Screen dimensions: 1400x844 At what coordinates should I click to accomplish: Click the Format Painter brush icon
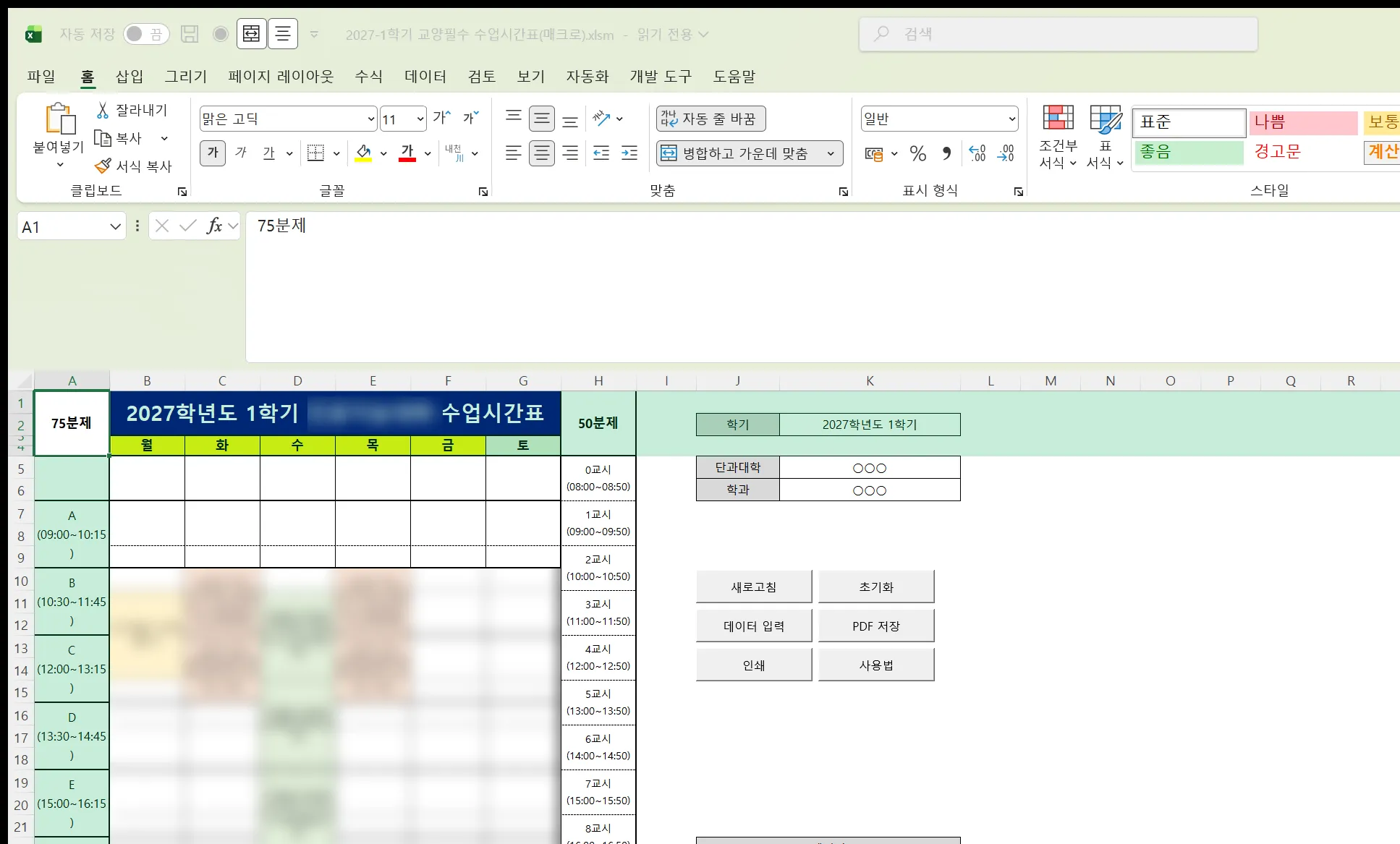point(103,166)
